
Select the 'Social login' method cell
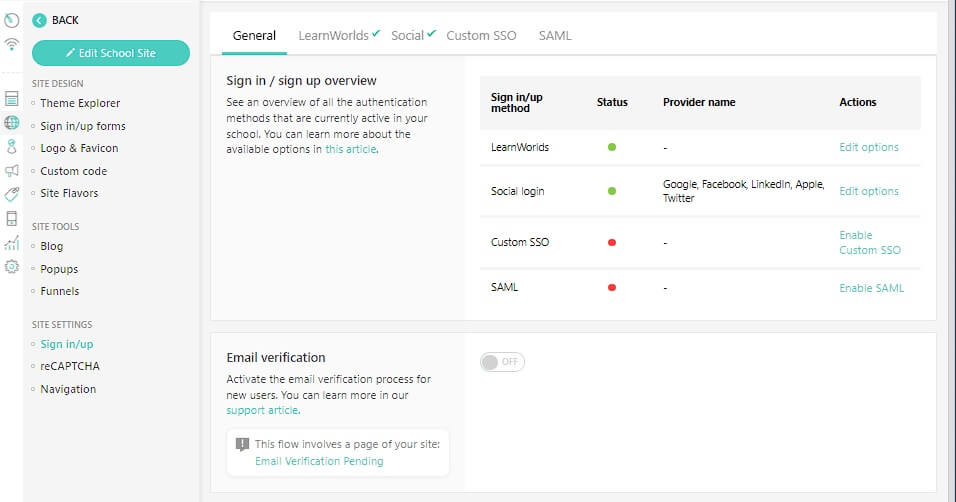click(x=518, y=191)
